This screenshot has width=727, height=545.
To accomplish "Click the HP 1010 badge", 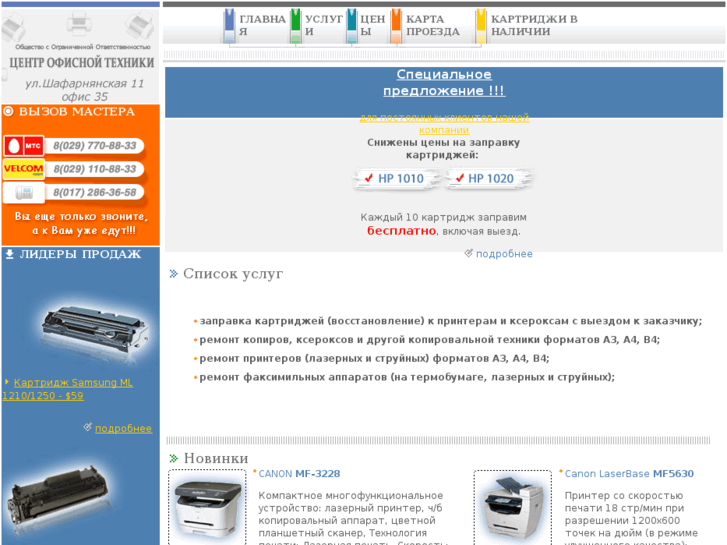I will click(395, 179).
